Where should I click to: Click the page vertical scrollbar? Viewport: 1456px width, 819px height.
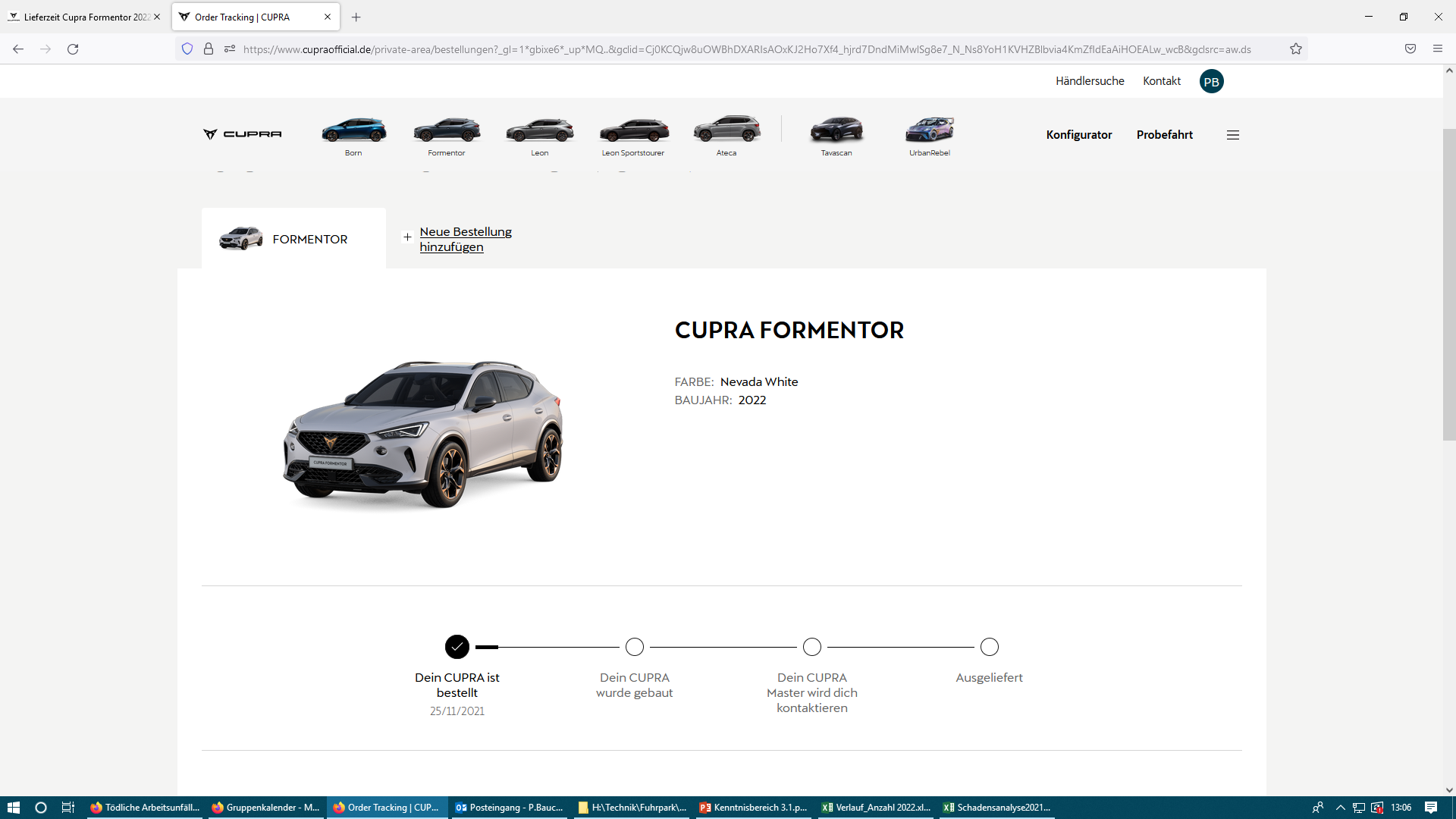(1449, 284)
